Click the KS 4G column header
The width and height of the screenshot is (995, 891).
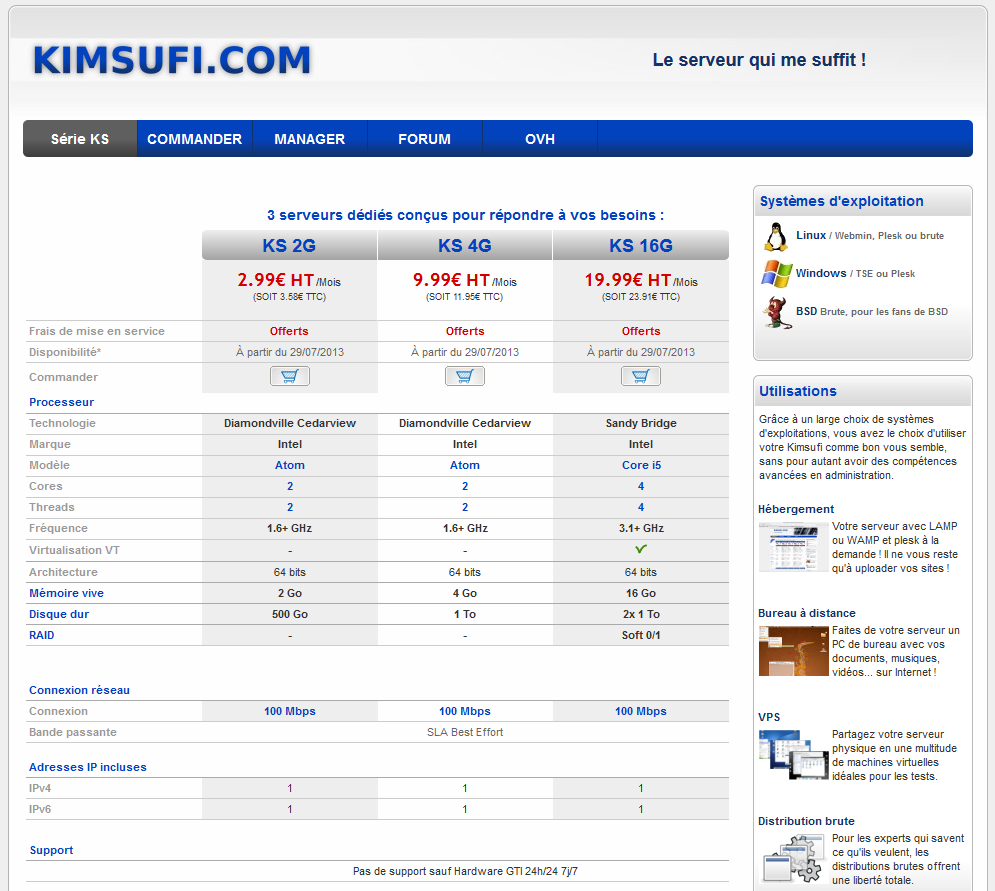(x=465, y=246)
